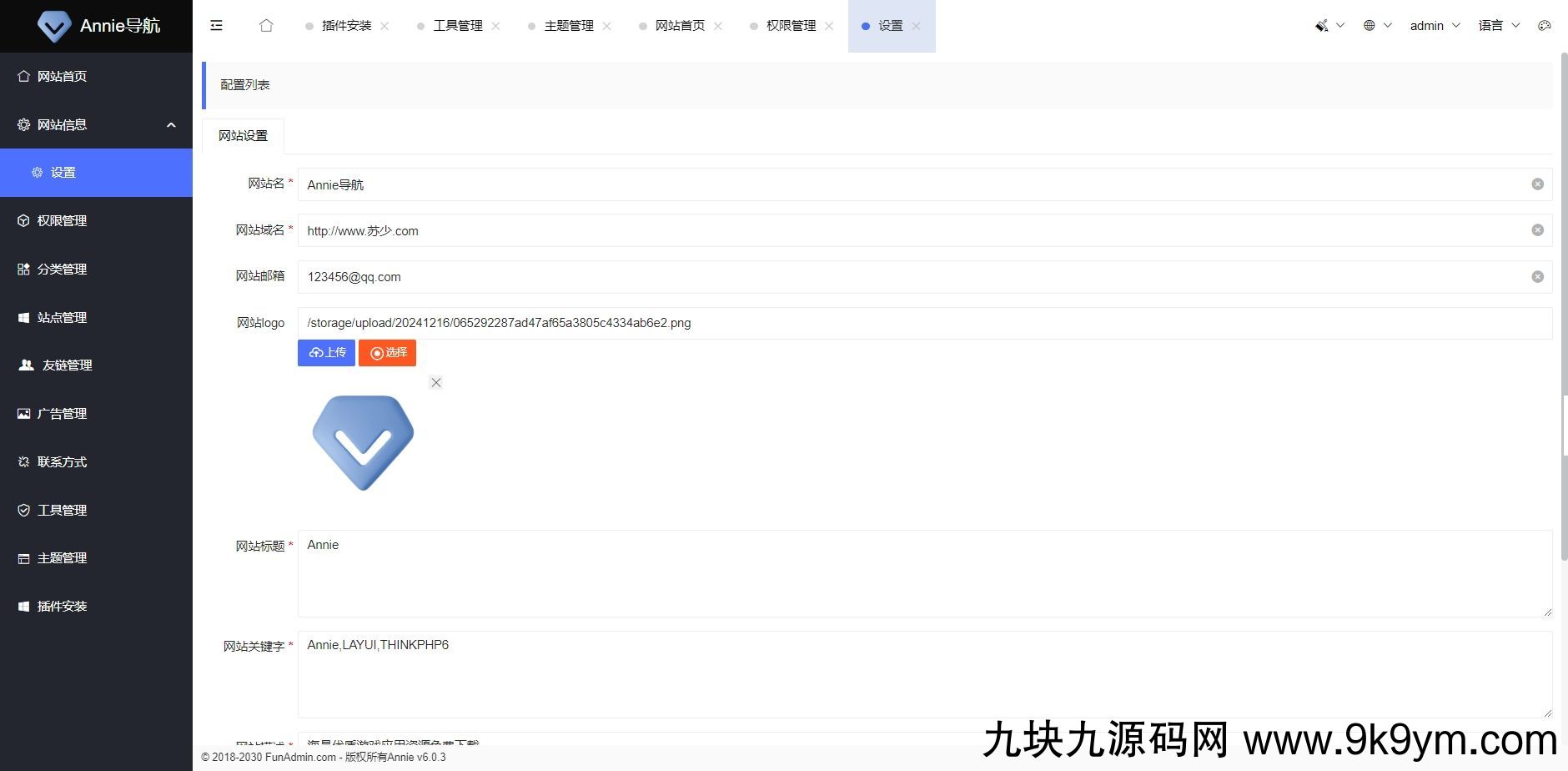The height and width of the screenshot is (771, 1568).
Task: Close the 网站首页 tab
Action: point(718,26)
